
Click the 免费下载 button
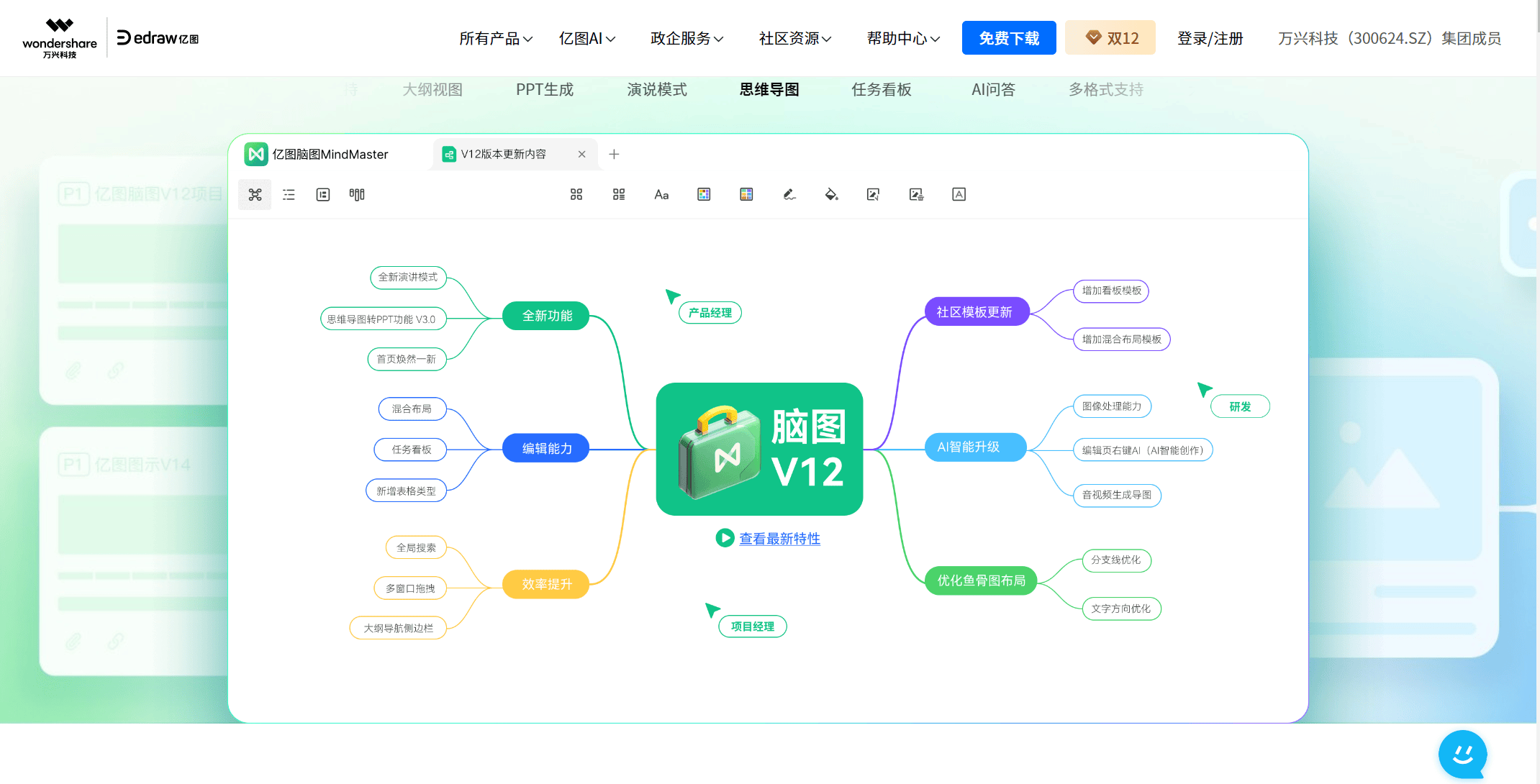(1009, 38)
